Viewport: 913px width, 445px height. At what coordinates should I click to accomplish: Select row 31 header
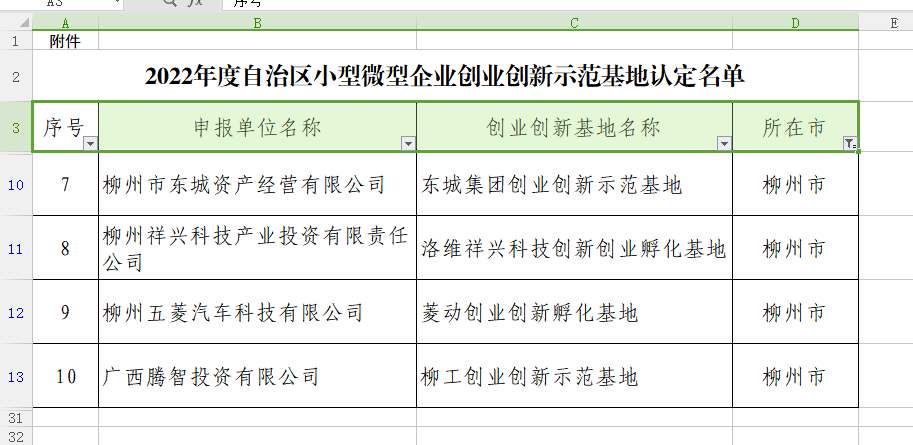16,418
